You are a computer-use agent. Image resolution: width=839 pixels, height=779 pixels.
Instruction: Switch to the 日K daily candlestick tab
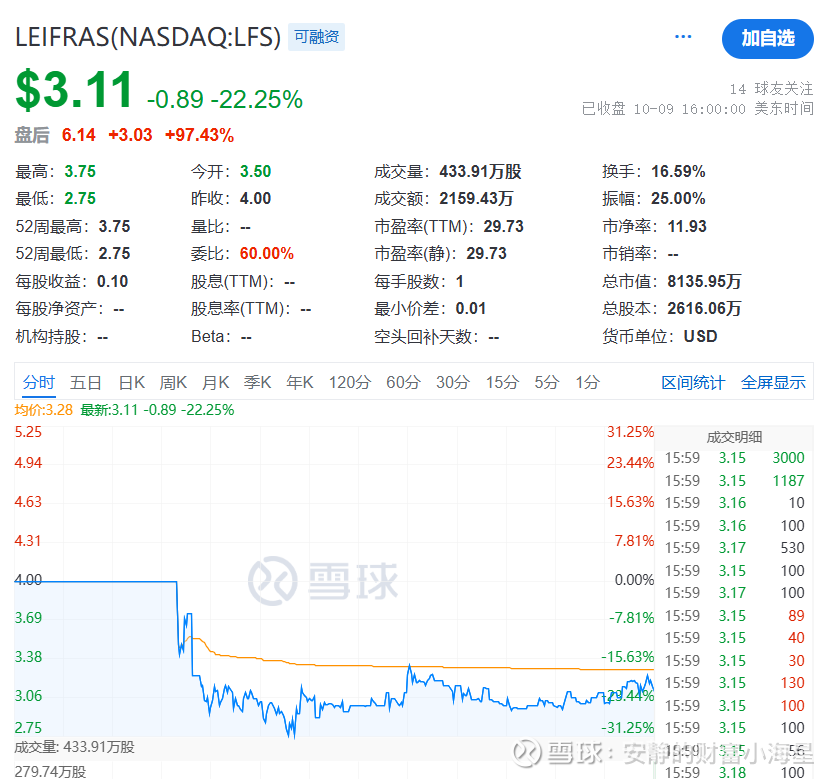point(132,383)
